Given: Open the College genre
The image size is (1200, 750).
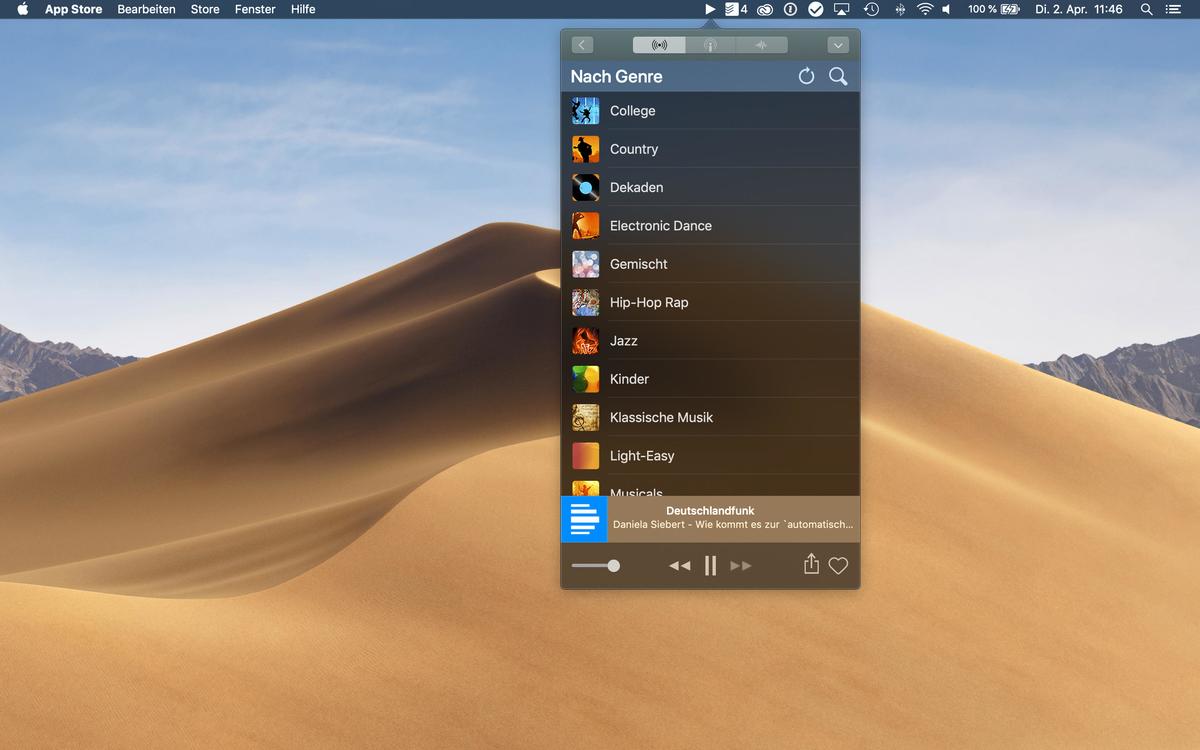Looking at the screenshot, I should [710, 111].
